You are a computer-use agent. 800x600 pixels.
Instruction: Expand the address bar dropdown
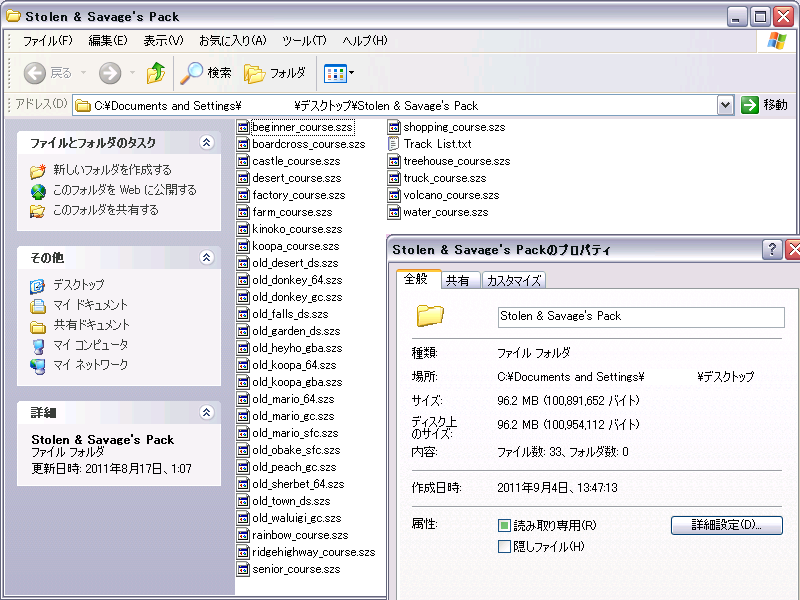coord(725,106)
